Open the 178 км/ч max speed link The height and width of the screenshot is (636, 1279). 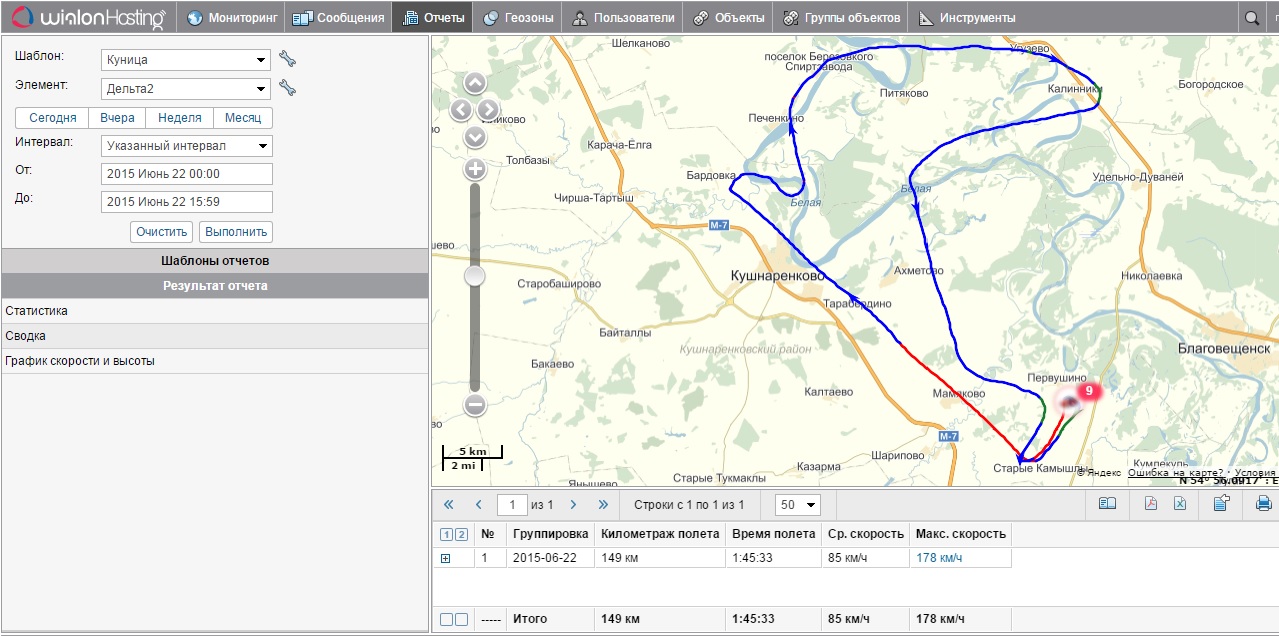tap(939, 558)
